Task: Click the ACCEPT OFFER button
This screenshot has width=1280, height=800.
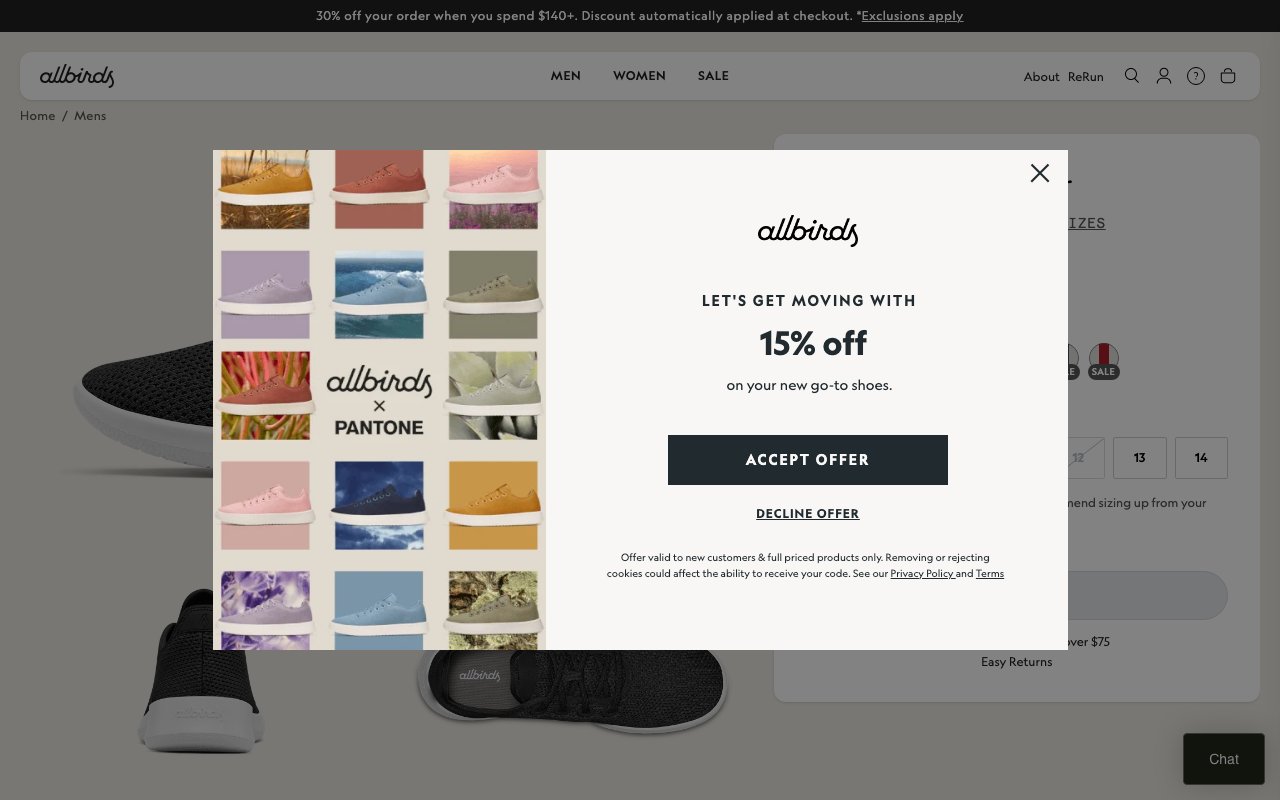Action: (808, 460)
